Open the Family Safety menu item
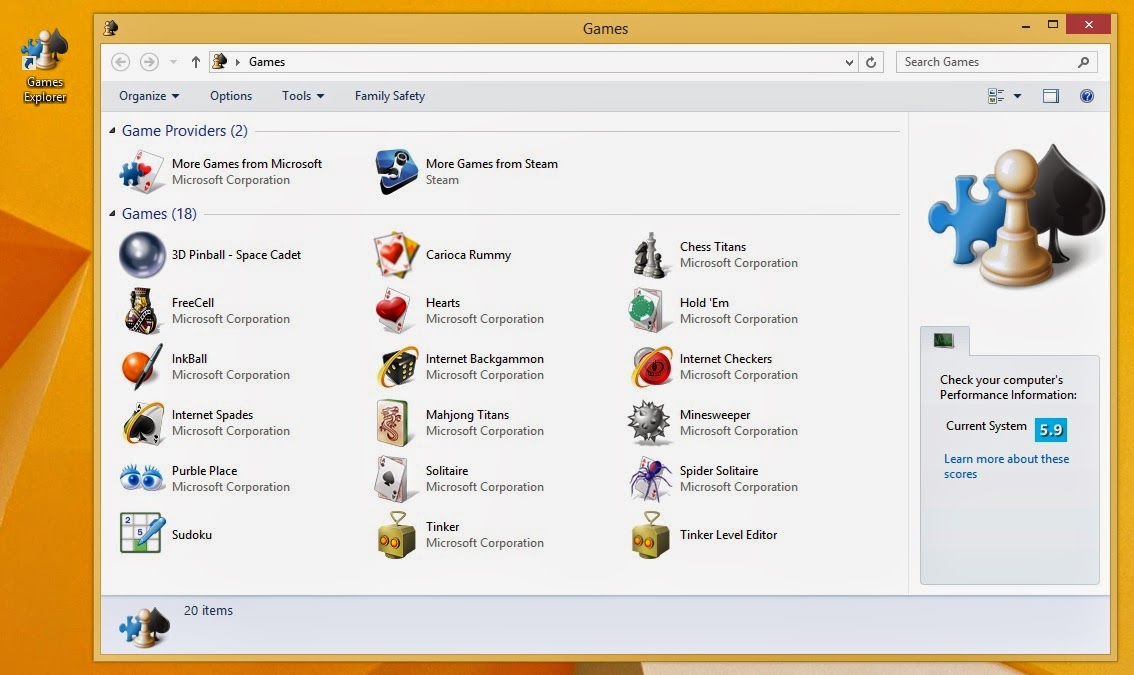 [x=389, y=96]
